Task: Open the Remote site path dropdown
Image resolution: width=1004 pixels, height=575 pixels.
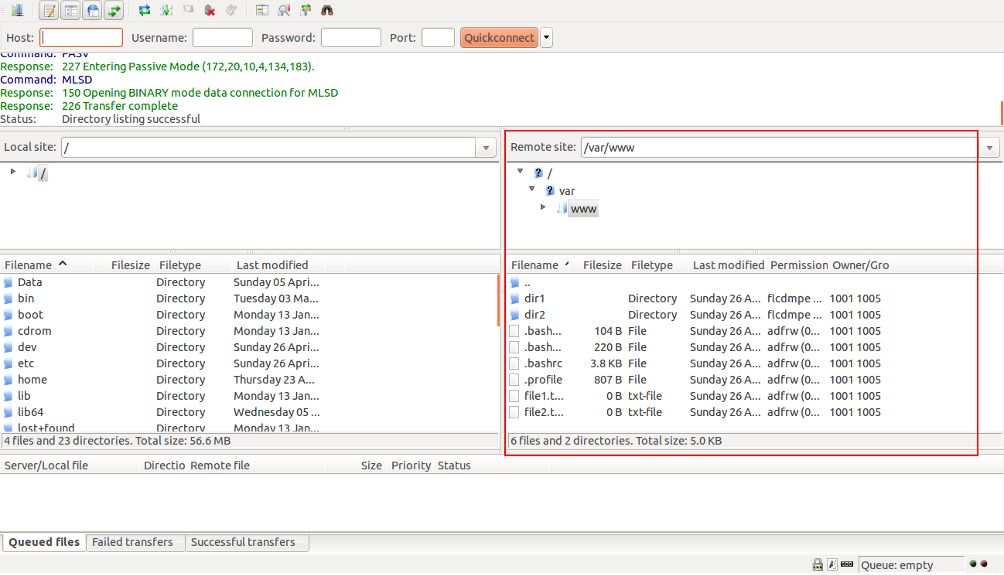Action: [x=989, y=148]
